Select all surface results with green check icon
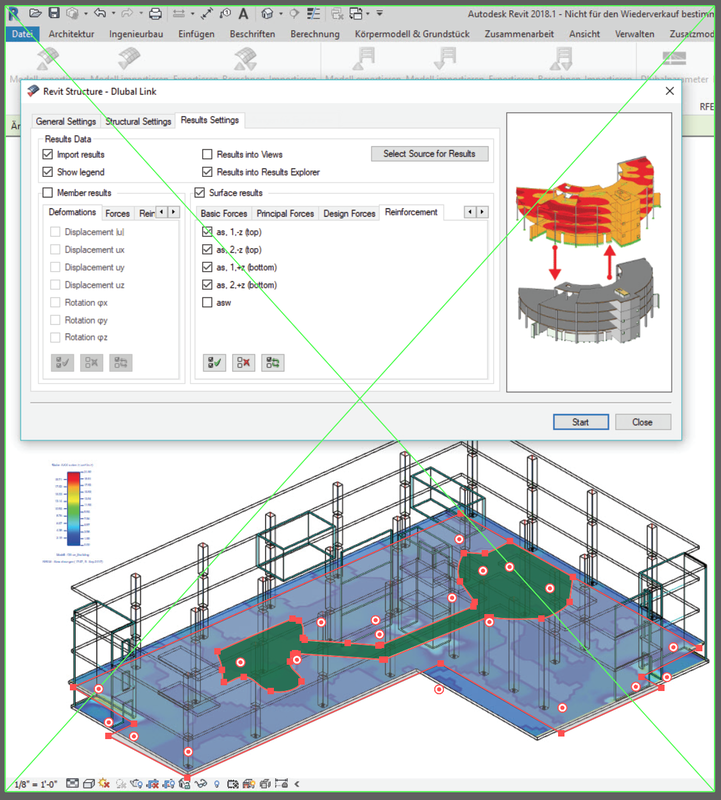This screenshot has width=721, height=800. (215, 363)
